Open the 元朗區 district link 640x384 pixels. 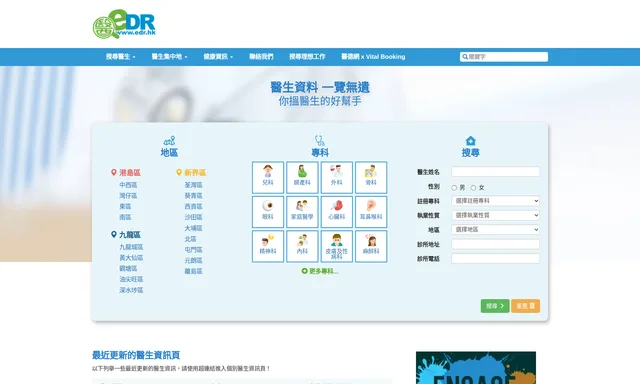click(193, 260)
